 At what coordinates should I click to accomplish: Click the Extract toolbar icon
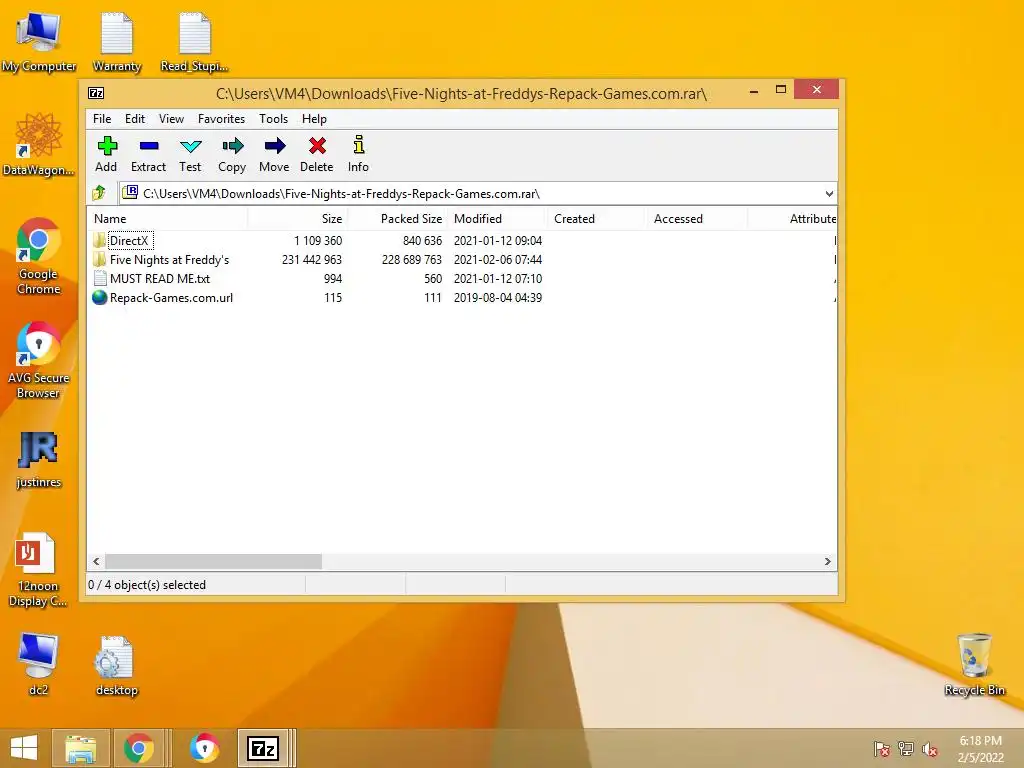click(149, 146)
